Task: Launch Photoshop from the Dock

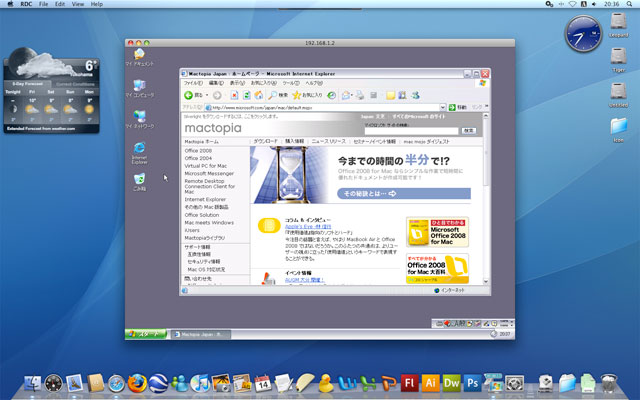Action: click(x=472, y=383)
